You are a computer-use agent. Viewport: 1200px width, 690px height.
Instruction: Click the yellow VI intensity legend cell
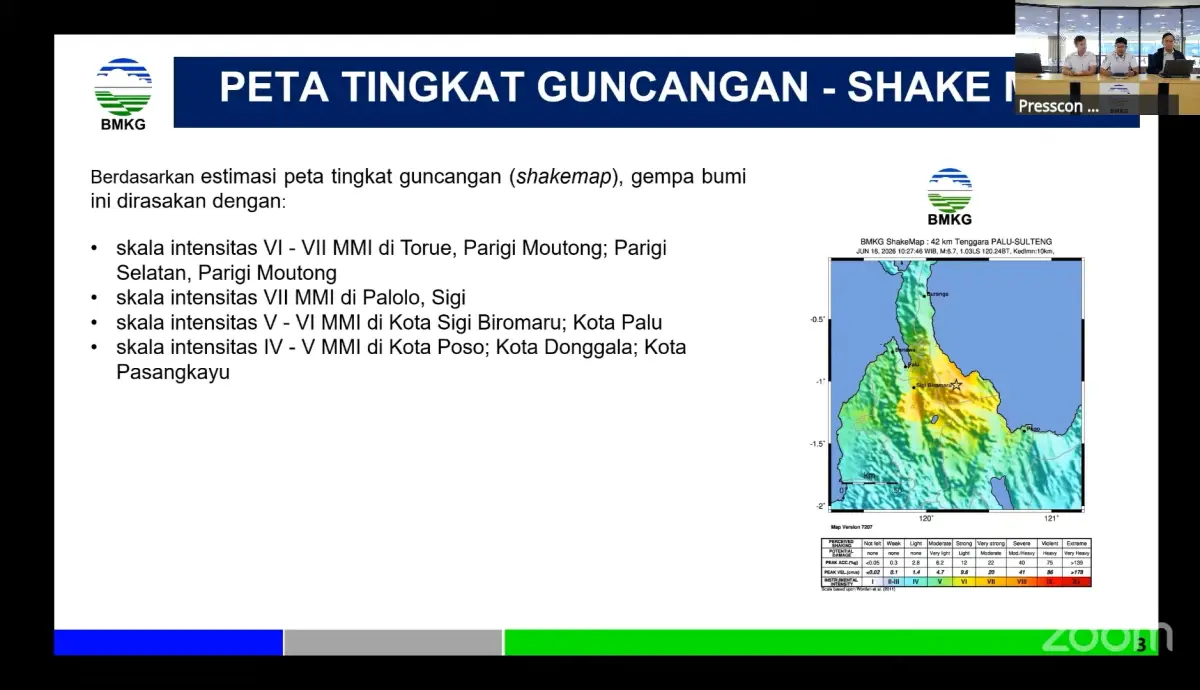[964, 581]
